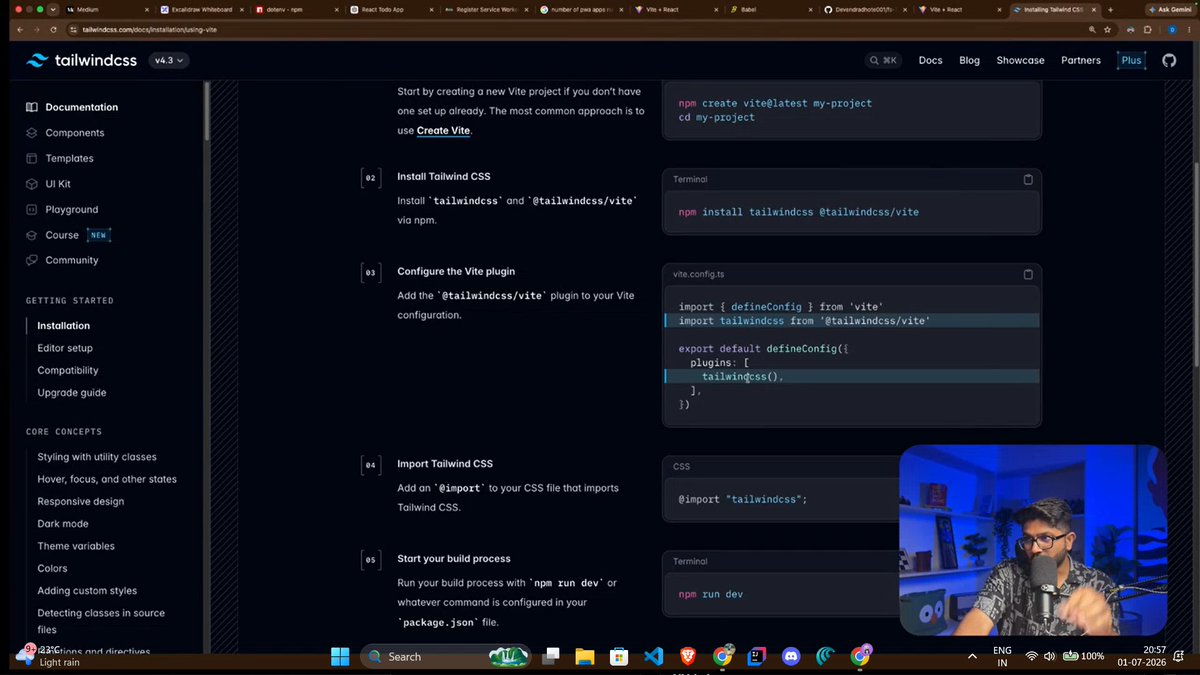Image resolution: width=1200 pixels, height=675 pixels.
Task: Open Brave browser from the taskbar
Action: coord(688,656)
